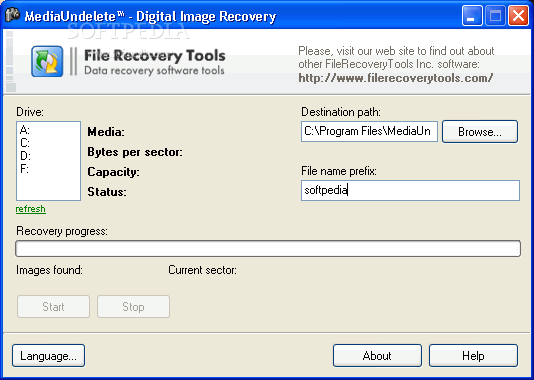Click into the Destination path field
Image resolution: width=534 pixels, height=380 pixels.
point(369,131)
